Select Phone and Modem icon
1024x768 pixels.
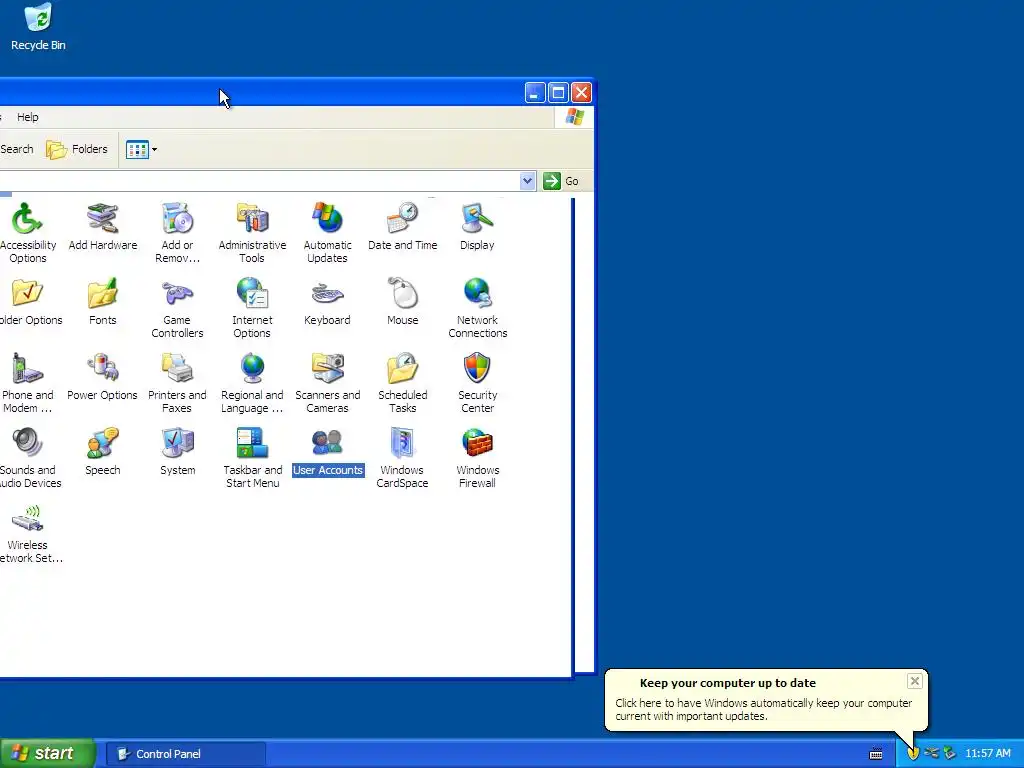point(27,383)
